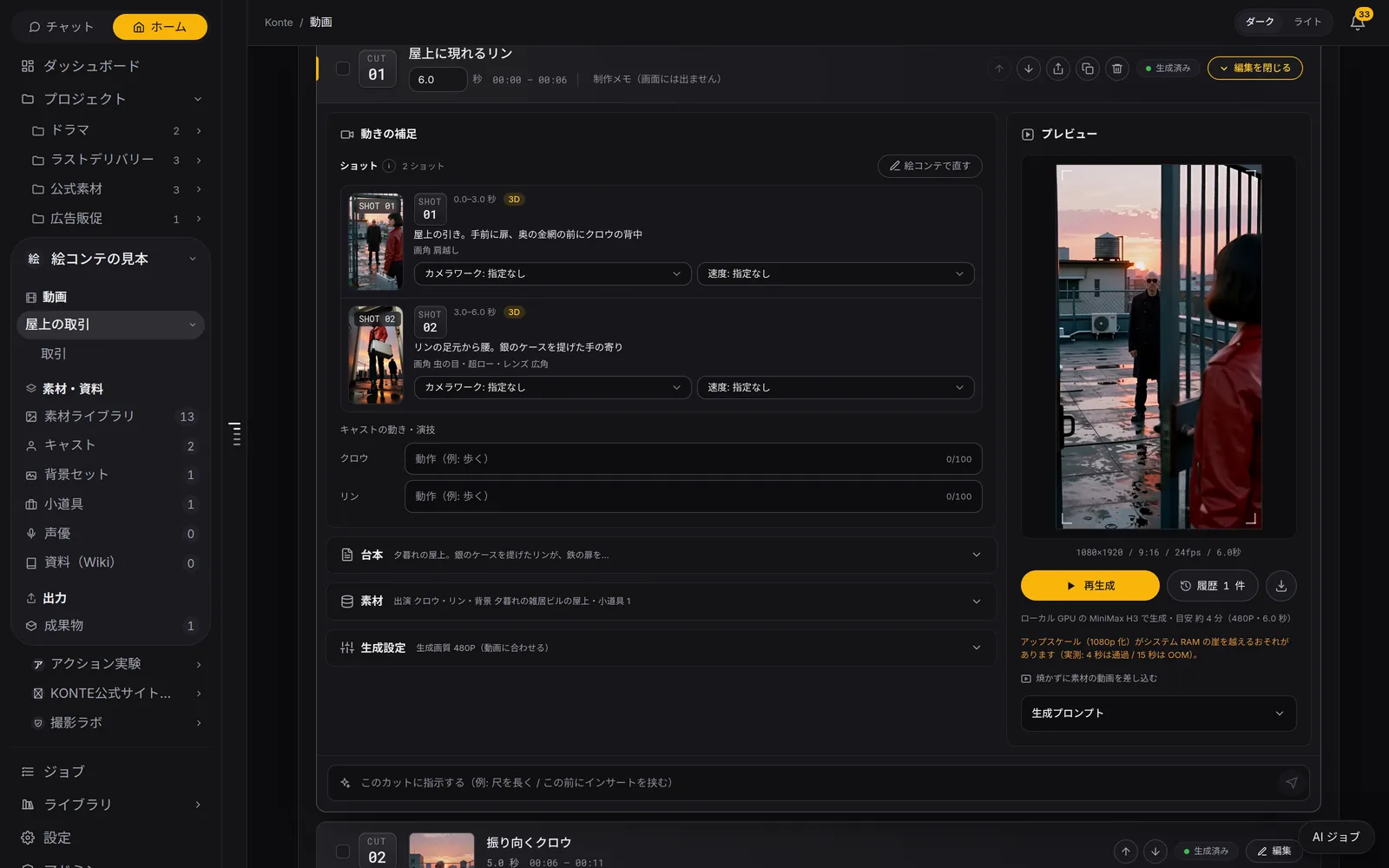Open the outline scroll handle icon

[234, 433]
